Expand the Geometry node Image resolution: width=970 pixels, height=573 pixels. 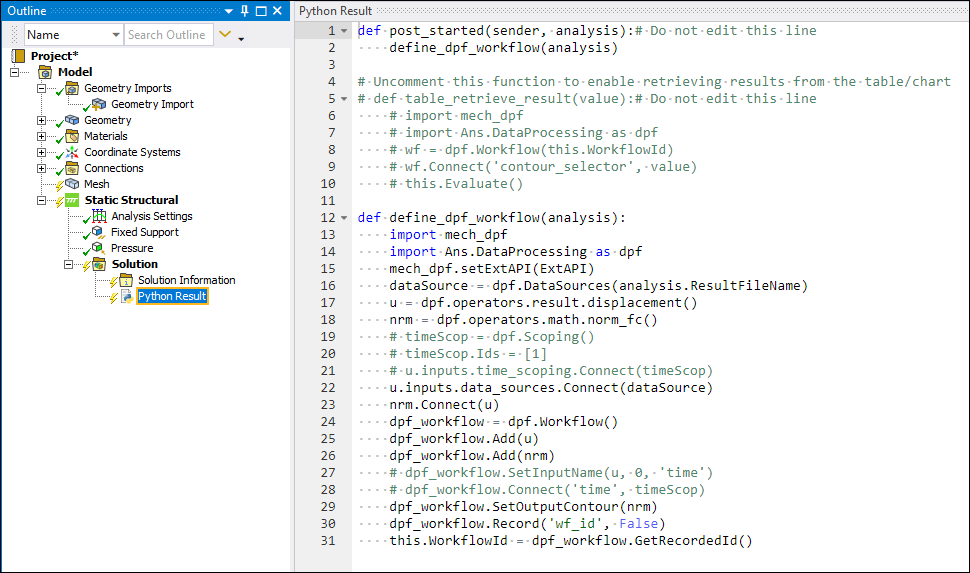click(x=41, y=120)
